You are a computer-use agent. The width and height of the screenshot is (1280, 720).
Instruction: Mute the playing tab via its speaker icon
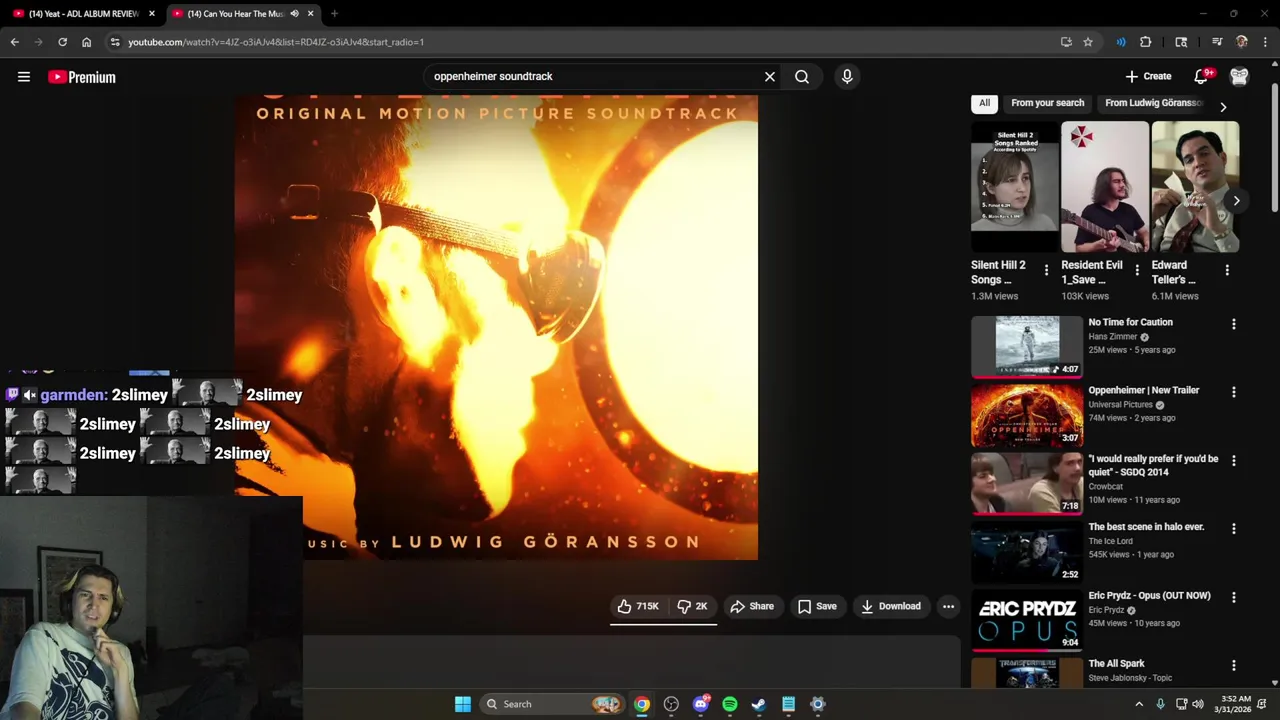[294, 14]
